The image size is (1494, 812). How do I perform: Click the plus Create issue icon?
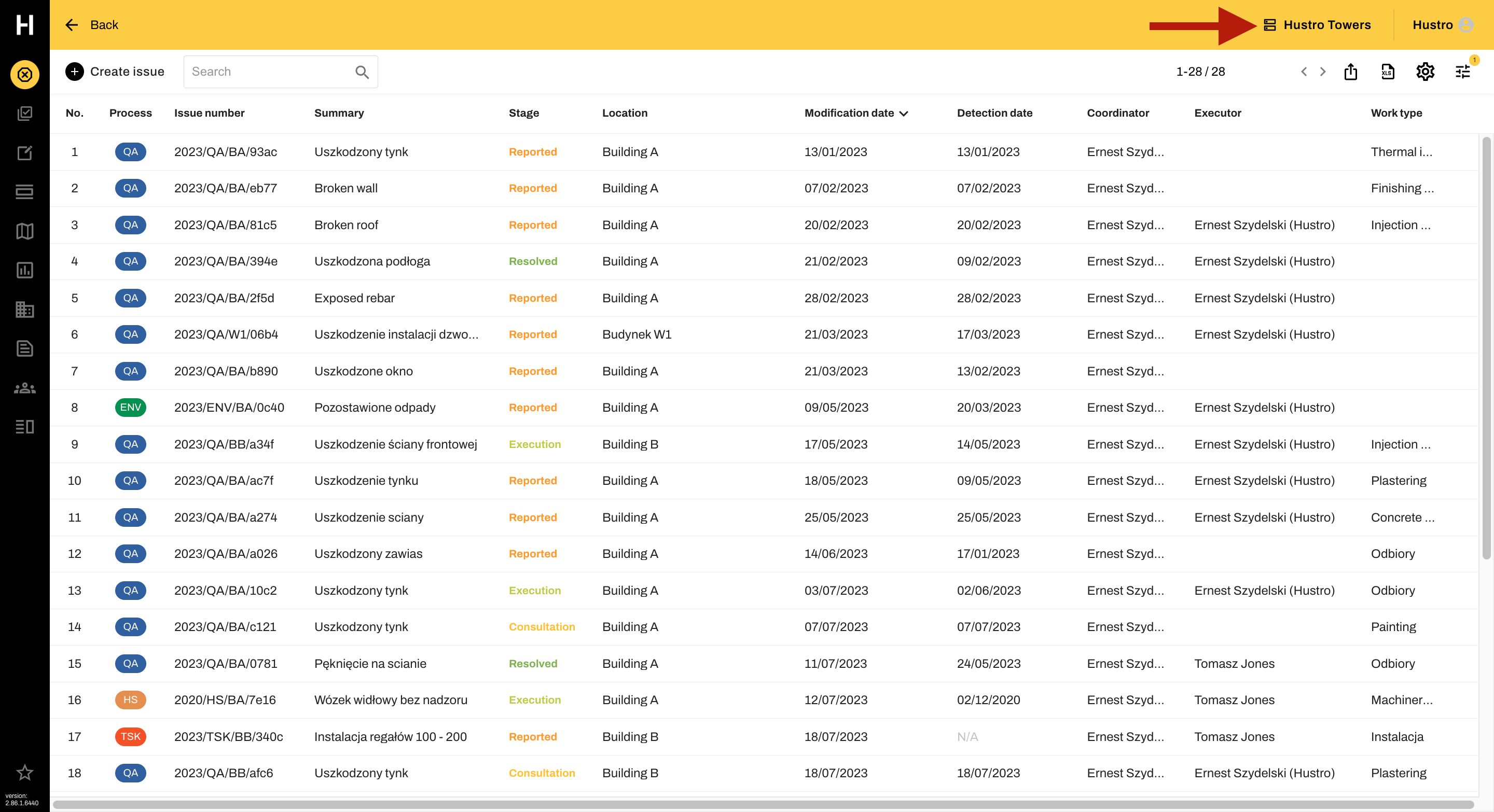click(74, 71)
